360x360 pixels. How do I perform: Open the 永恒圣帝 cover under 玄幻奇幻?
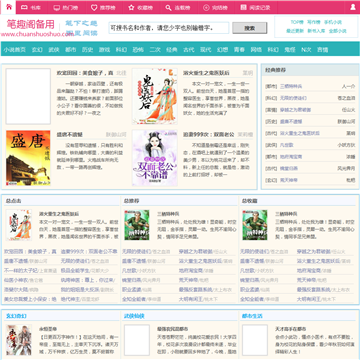(x=19, y=340)
